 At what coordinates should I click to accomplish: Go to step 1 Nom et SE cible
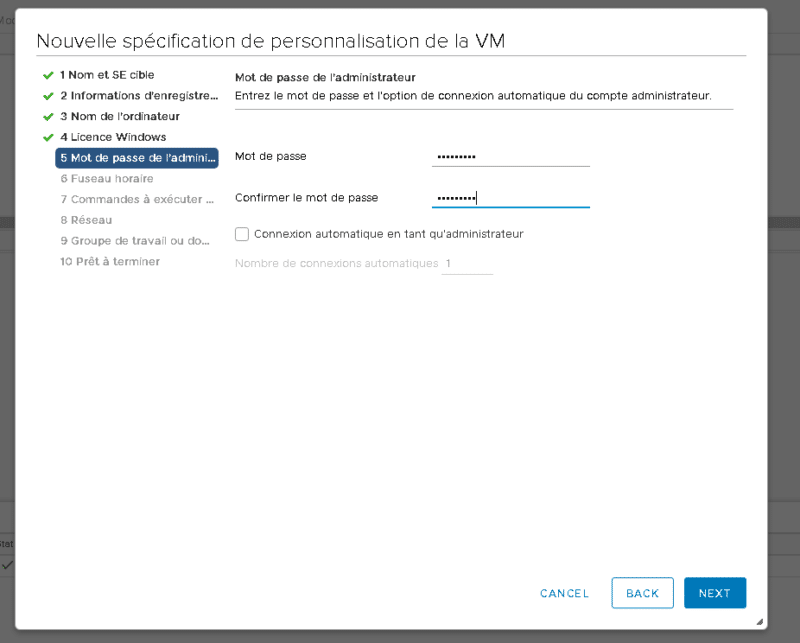click(107, 75)
